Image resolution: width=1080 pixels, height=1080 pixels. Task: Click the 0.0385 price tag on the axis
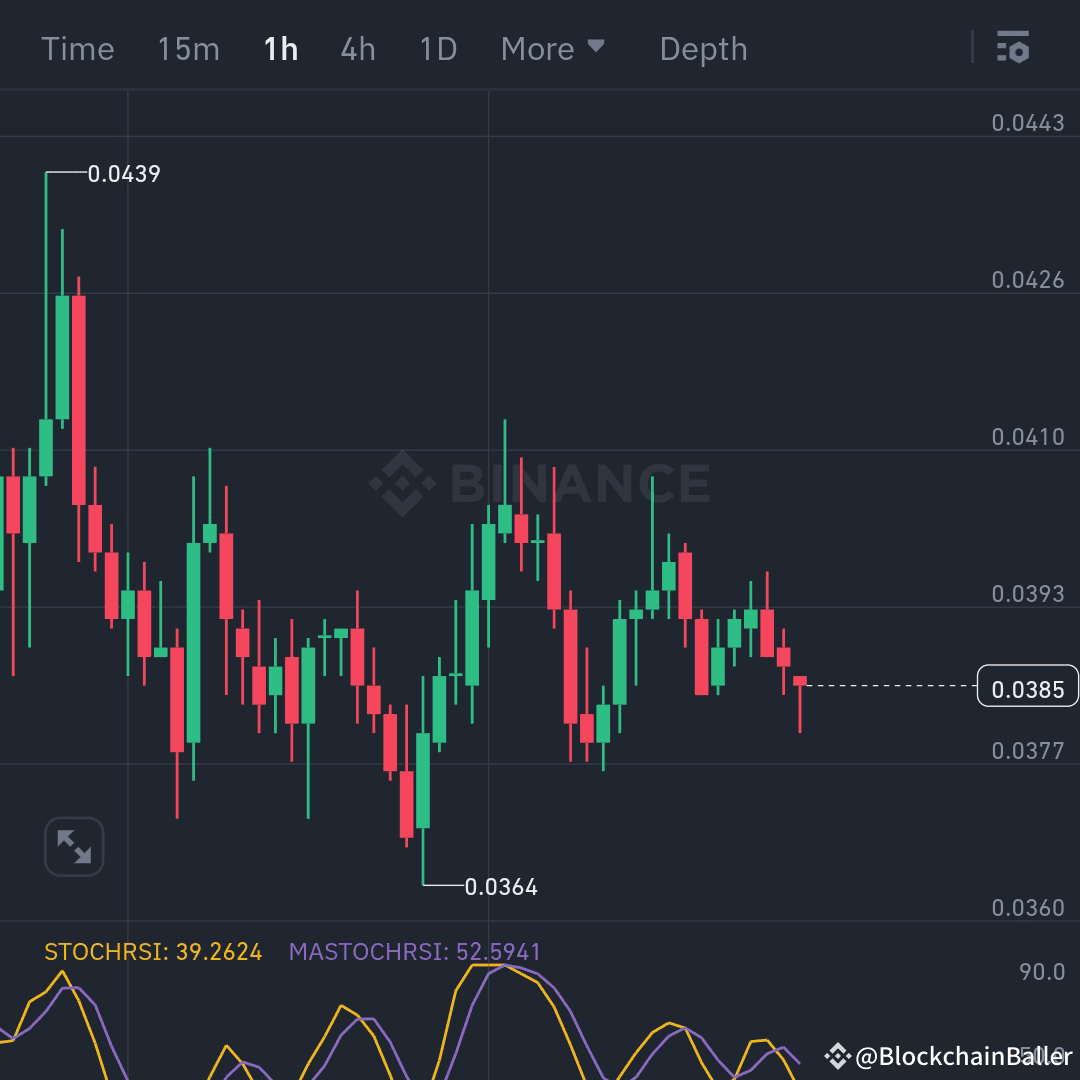point(1027,686)
